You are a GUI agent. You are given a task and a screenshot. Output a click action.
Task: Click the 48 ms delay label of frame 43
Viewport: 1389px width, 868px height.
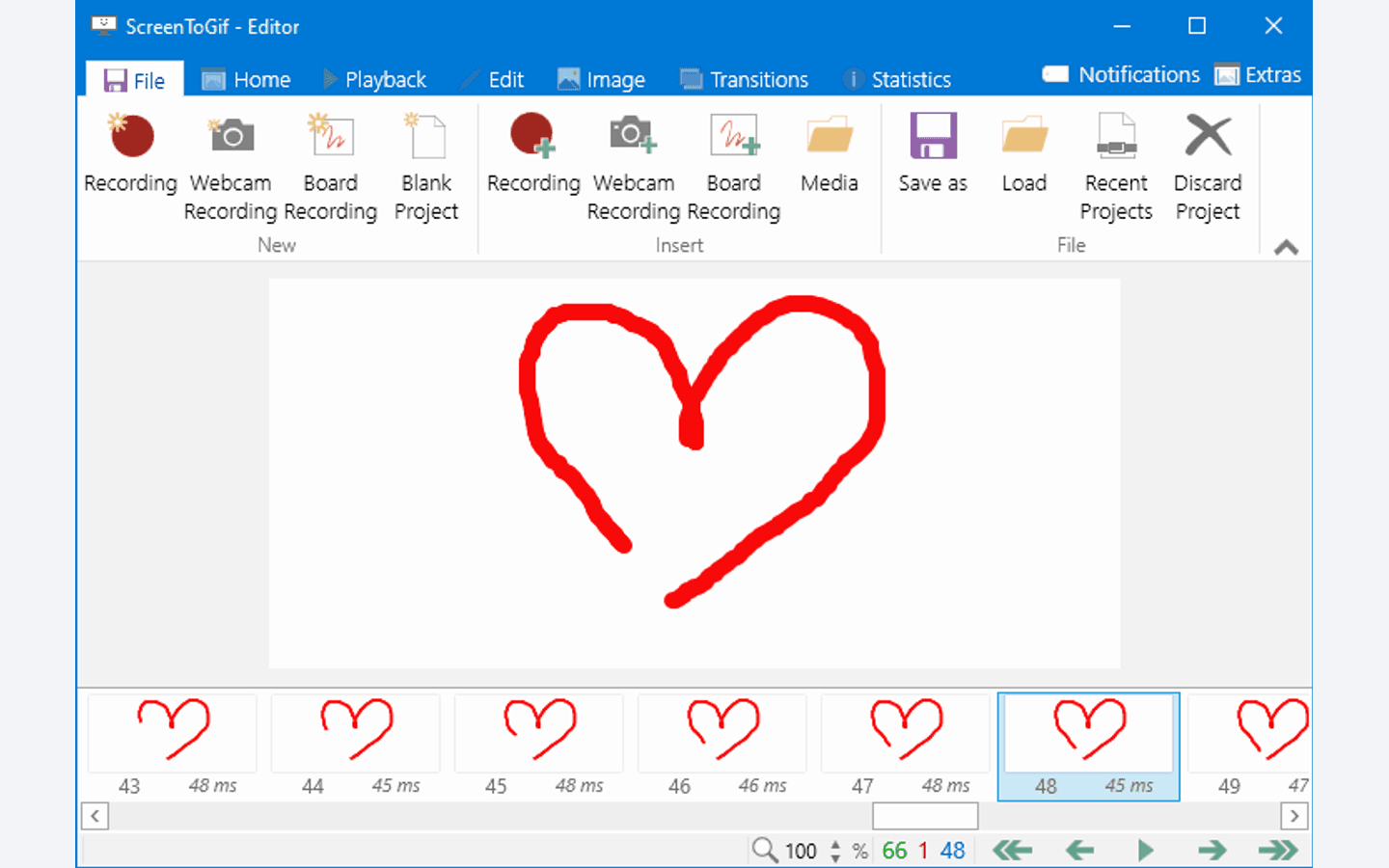[x=213, y=786]
